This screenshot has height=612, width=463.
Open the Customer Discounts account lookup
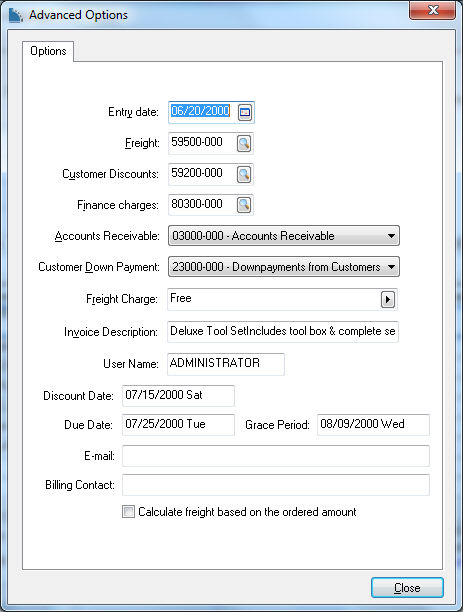[x=244, y=174]
